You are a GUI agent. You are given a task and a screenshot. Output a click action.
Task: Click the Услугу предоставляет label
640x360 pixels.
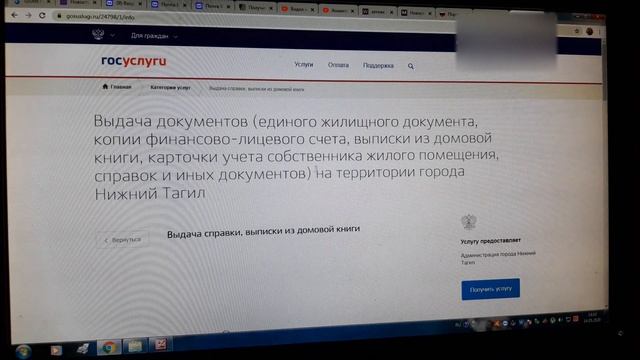tap(491, 241)
